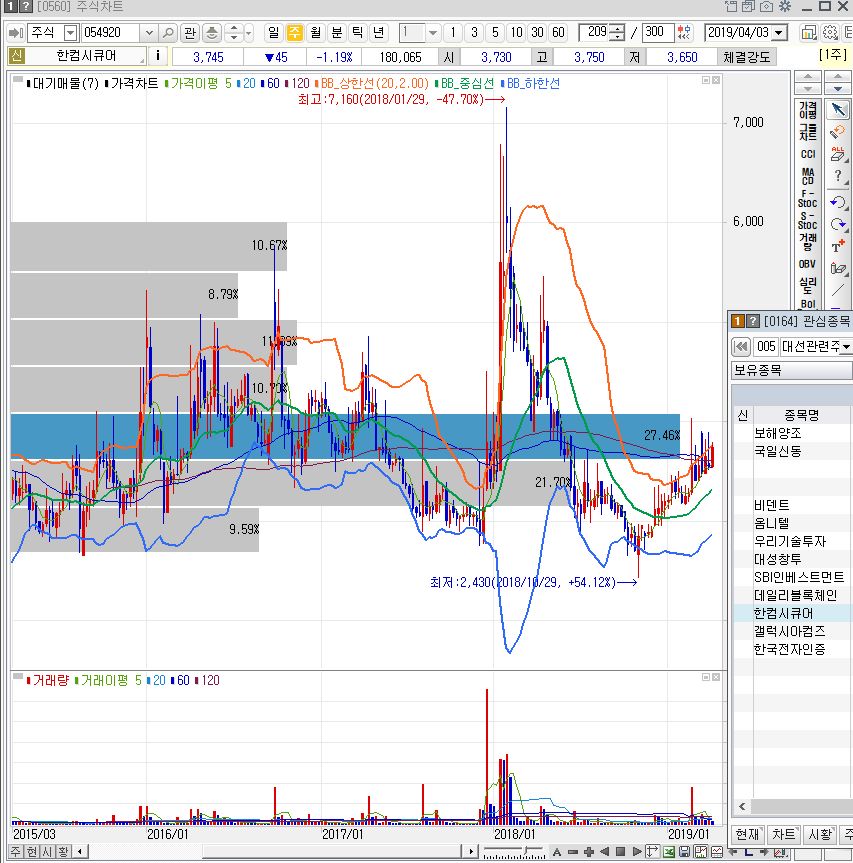Open the 시황 tab in watchlist panel
853x863 pixels.
819,834
